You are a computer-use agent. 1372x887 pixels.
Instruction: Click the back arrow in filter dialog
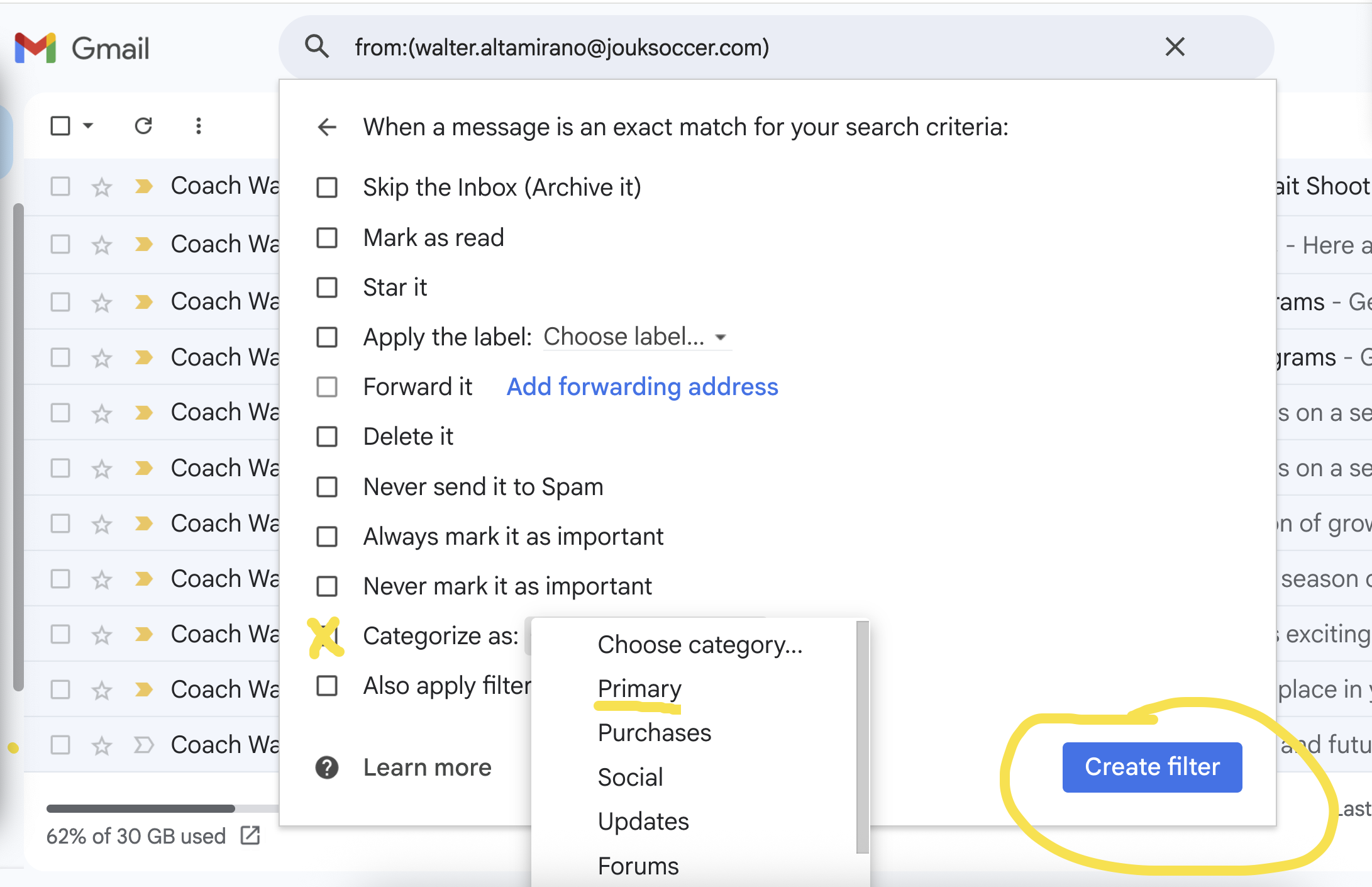point(327,127)
